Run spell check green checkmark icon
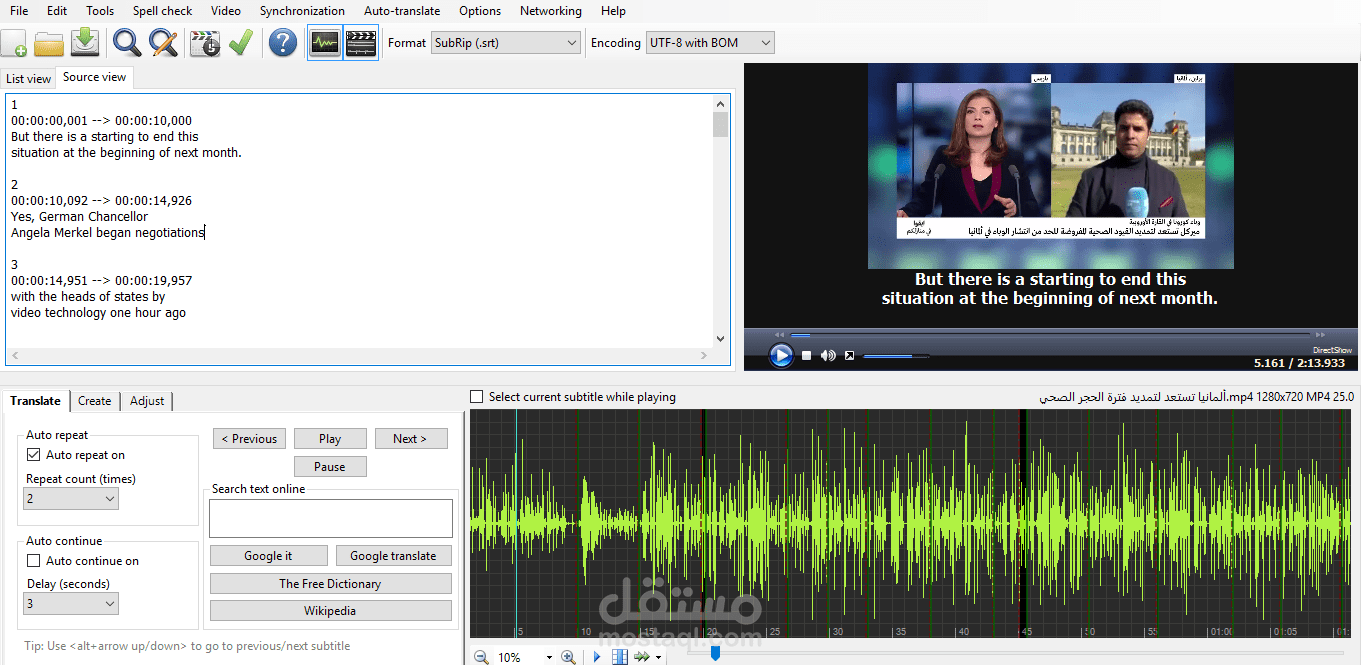1361x665 pixels. point(240,43)
